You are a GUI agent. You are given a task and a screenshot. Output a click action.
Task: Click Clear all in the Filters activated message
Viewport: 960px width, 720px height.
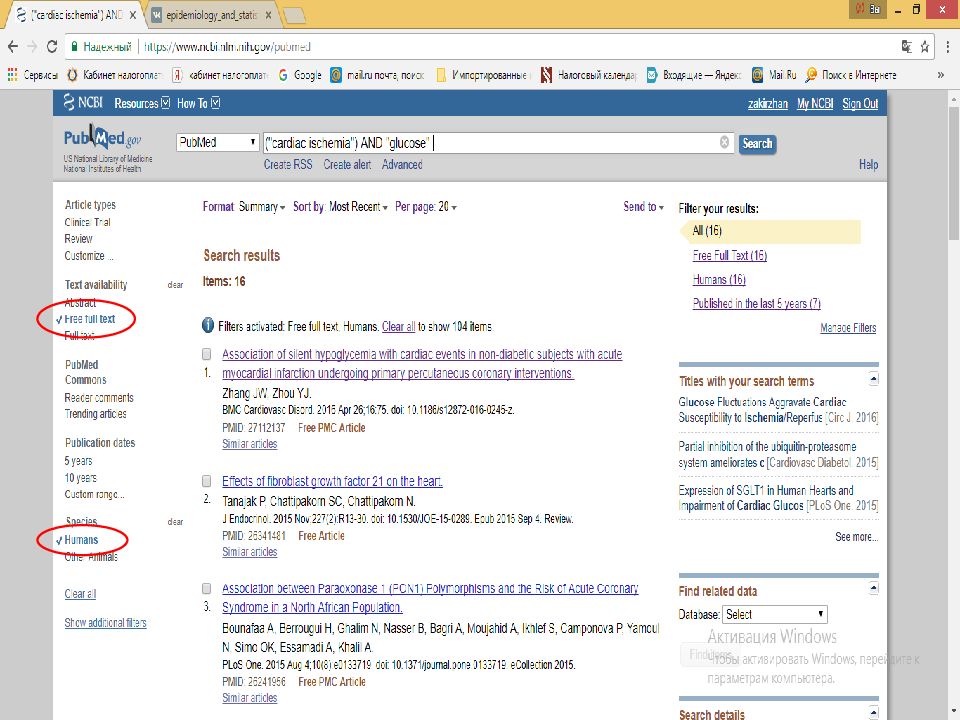[399, 326]
